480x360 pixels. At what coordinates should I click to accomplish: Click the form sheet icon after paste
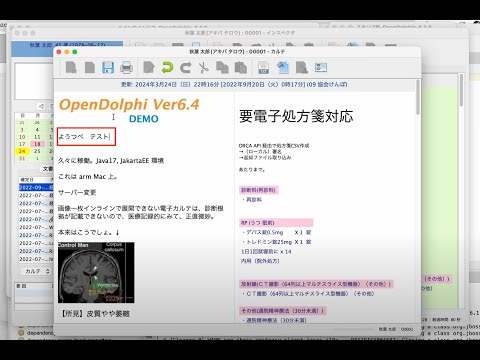pos(264,68)
